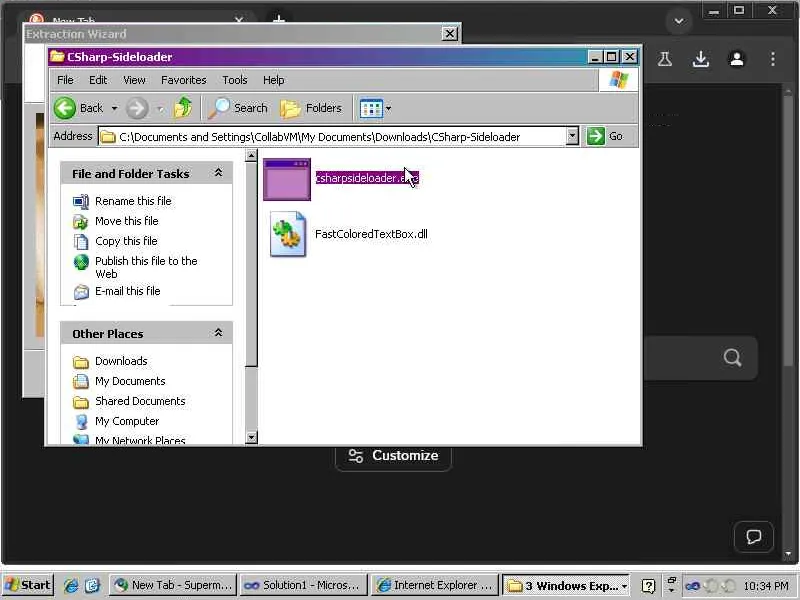
Task: Select the csharpsideloader.exe purple icon
Action: pyautogui.click(x=287, y=179)
